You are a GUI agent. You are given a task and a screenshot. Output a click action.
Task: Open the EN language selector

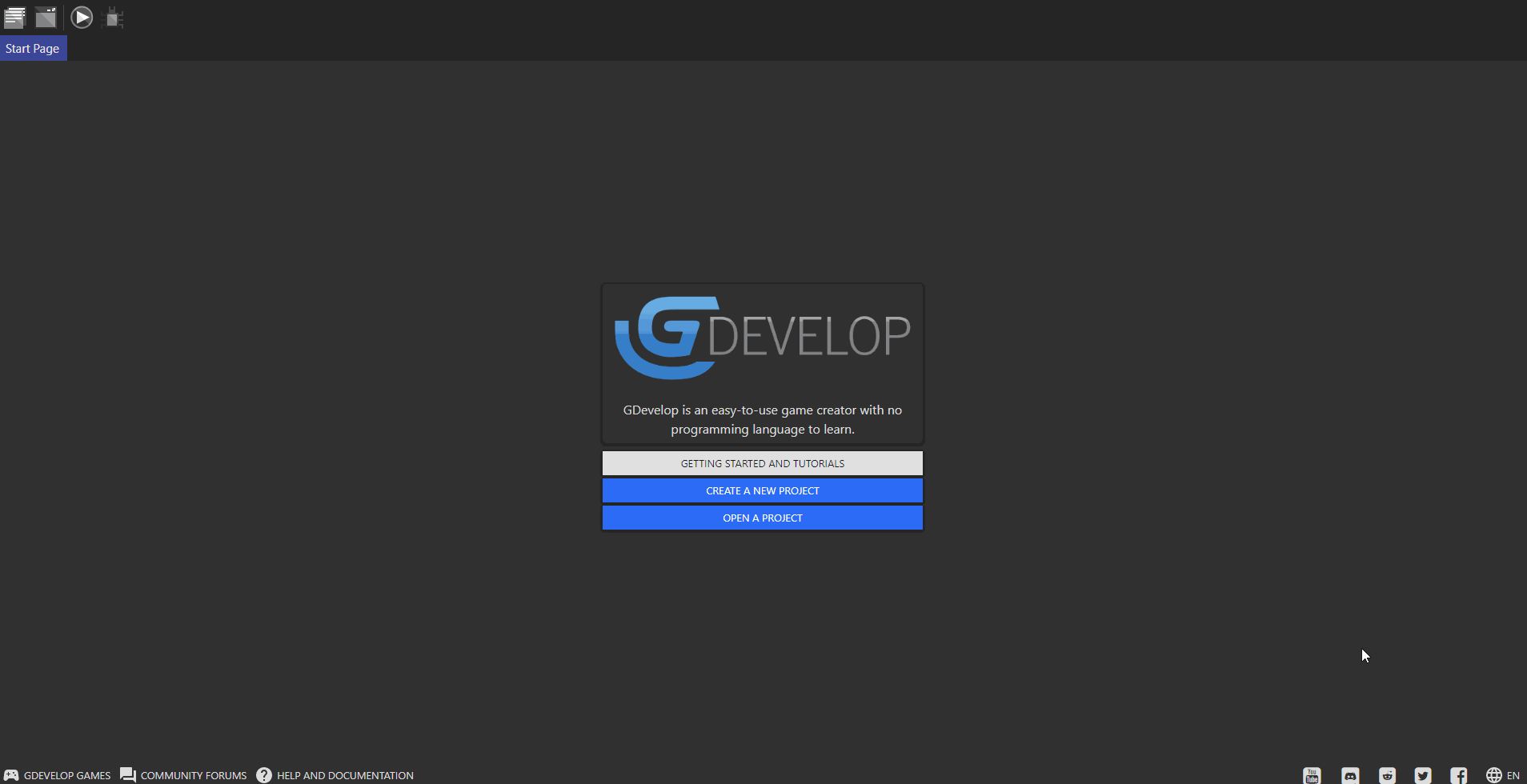(1514, 774)
